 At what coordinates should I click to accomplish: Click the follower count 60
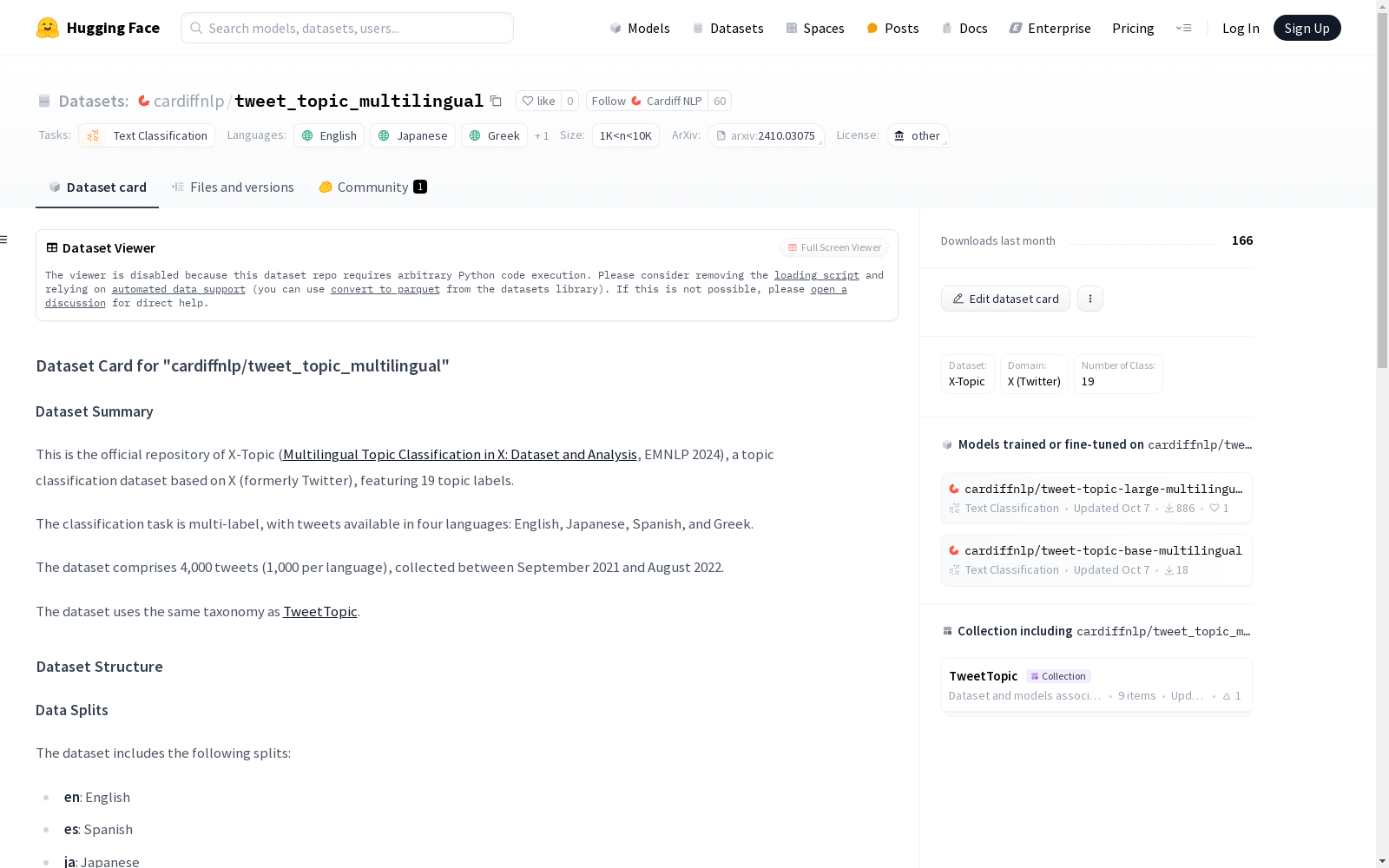[720, 101]
